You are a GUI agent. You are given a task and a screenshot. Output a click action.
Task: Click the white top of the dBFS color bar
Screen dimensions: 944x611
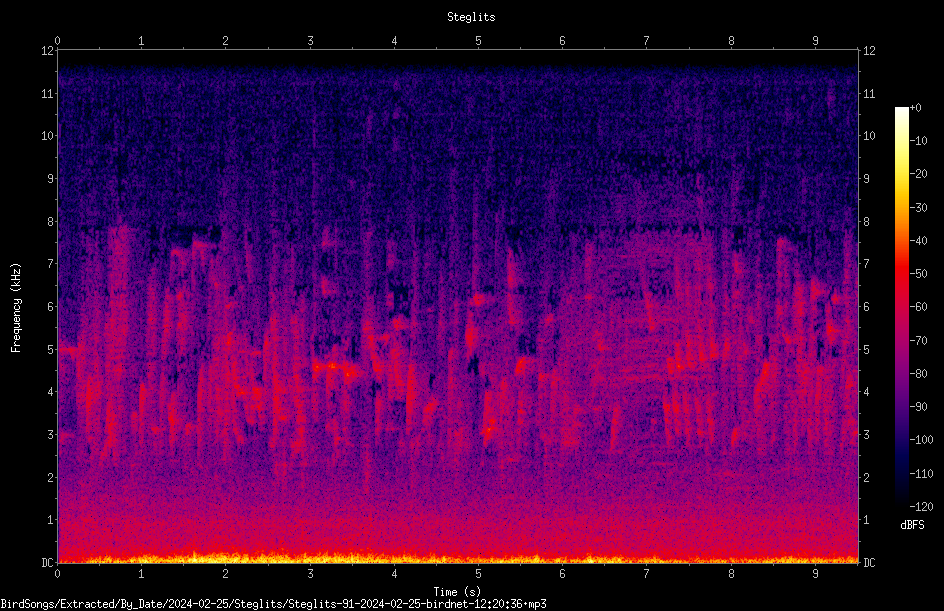pyautogui.click(x=901, y=112)
